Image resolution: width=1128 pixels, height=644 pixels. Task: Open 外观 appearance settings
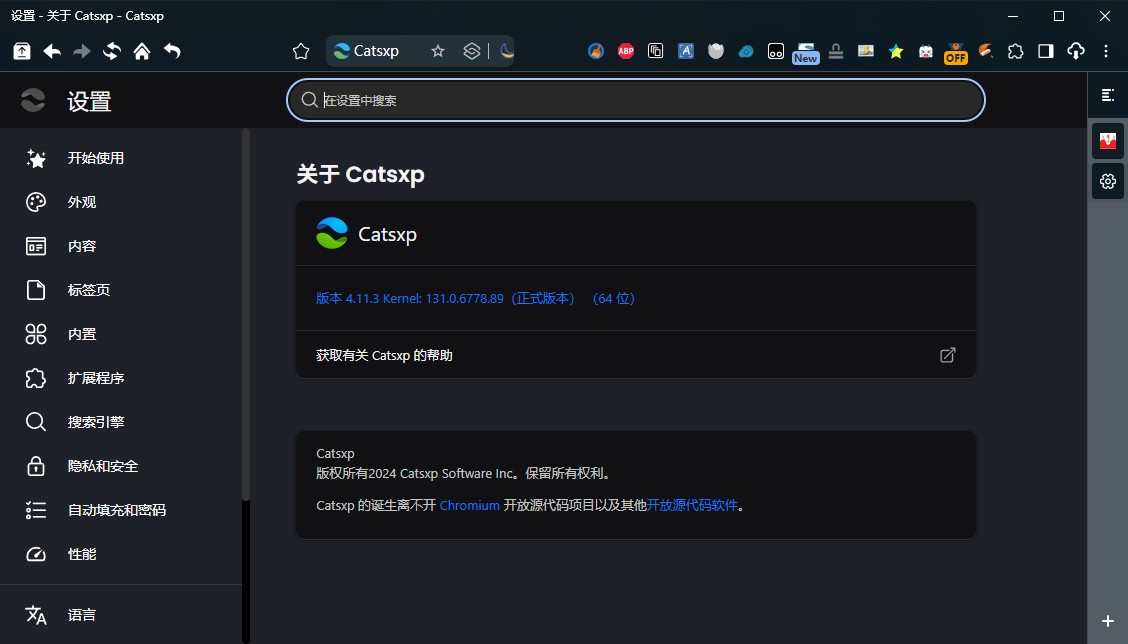coord(82,202)
